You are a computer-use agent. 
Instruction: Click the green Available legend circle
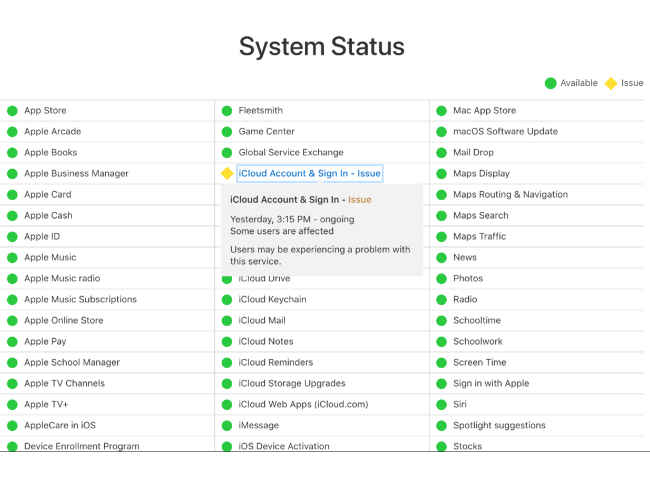tap(551, 83)
